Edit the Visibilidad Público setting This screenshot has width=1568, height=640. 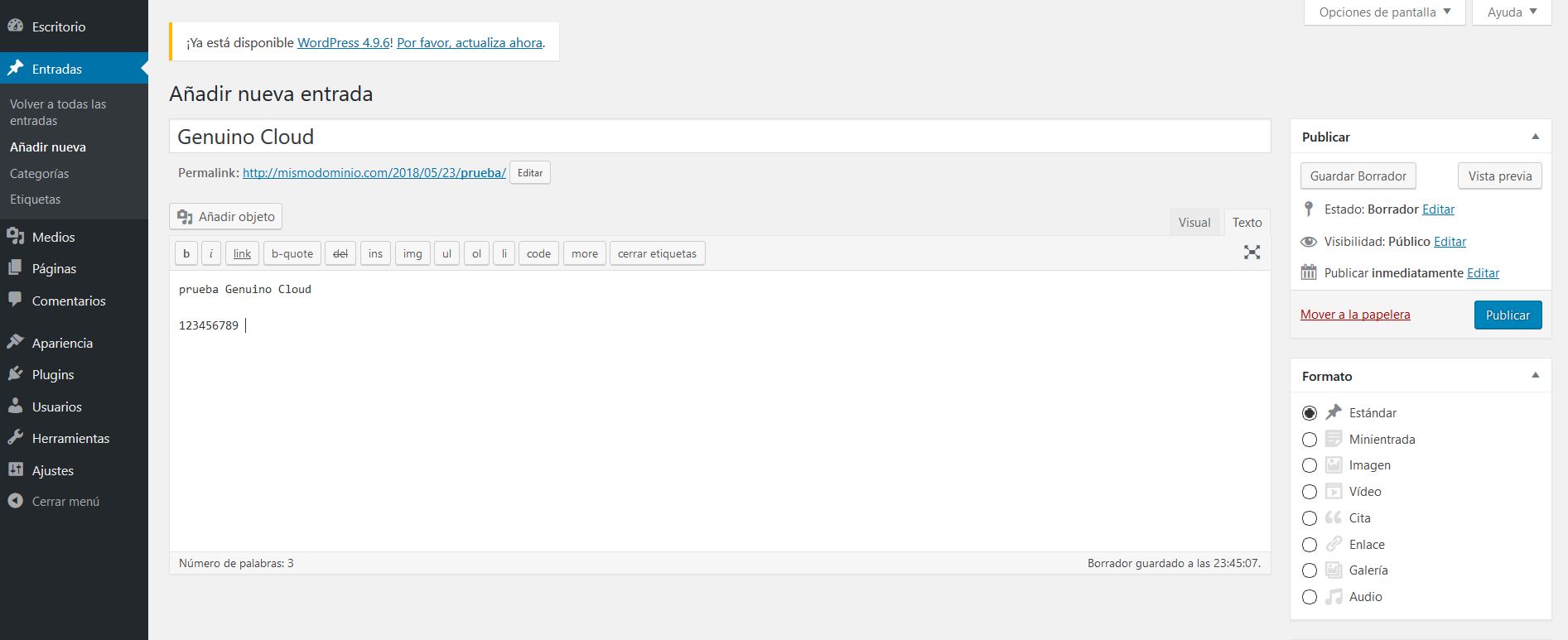point(1450,241)
